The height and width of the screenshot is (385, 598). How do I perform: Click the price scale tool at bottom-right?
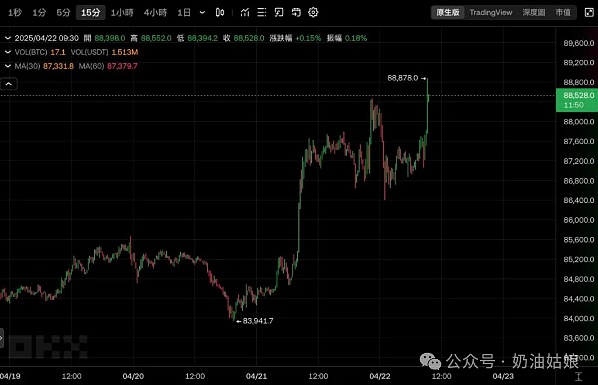(x=579, y=376)
